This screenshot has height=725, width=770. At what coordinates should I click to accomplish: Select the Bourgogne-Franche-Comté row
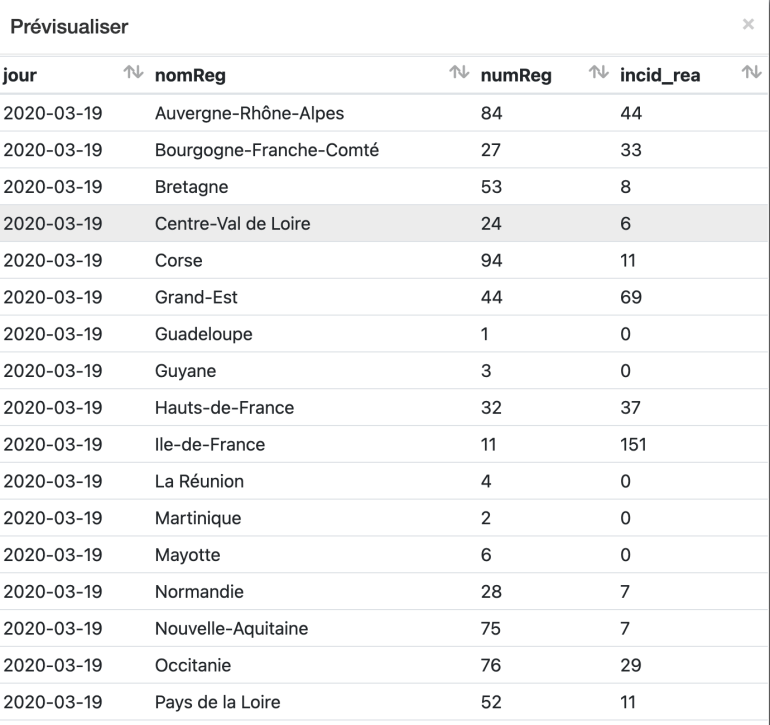pyautogui.click(x=384, y=150)
